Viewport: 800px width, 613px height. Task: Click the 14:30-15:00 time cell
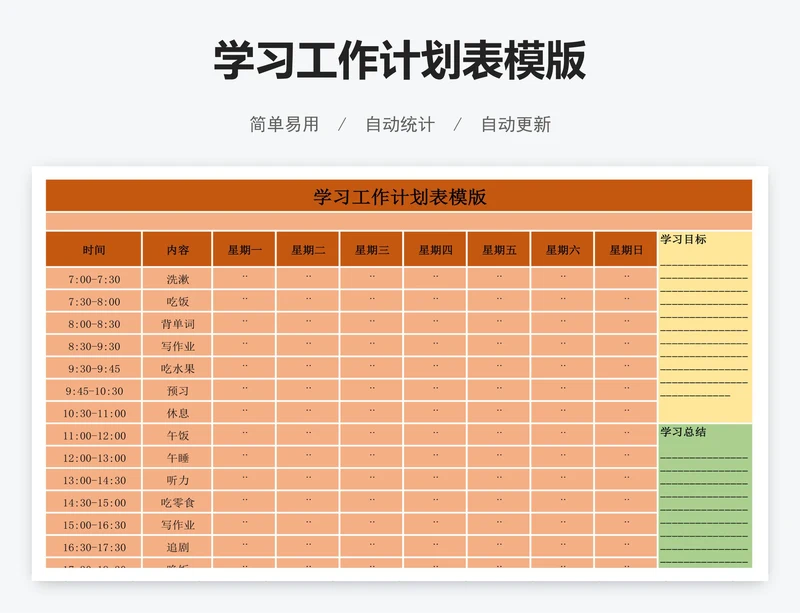point(94,503)
